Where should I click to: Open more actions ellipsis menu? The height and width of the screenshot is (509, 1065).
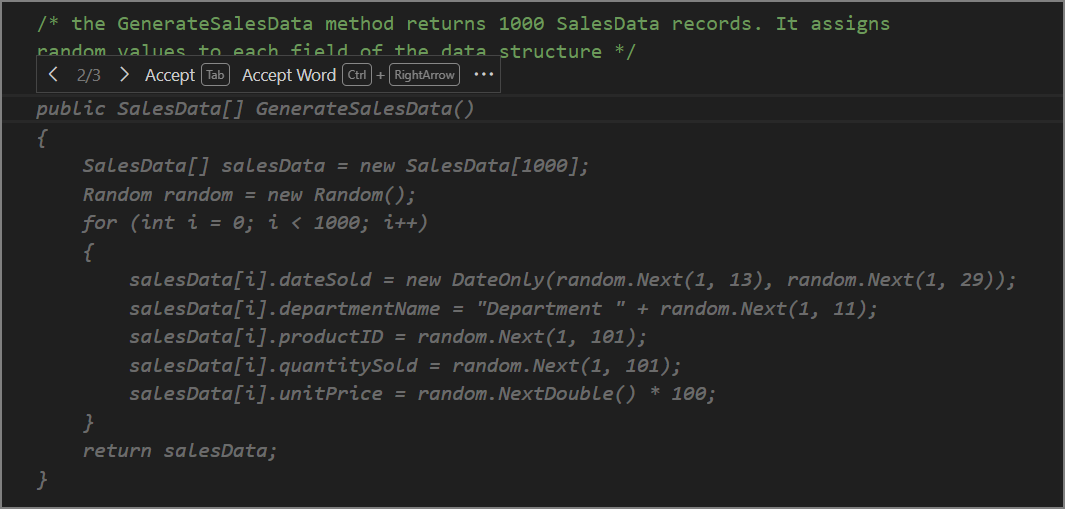click(483, 75)
